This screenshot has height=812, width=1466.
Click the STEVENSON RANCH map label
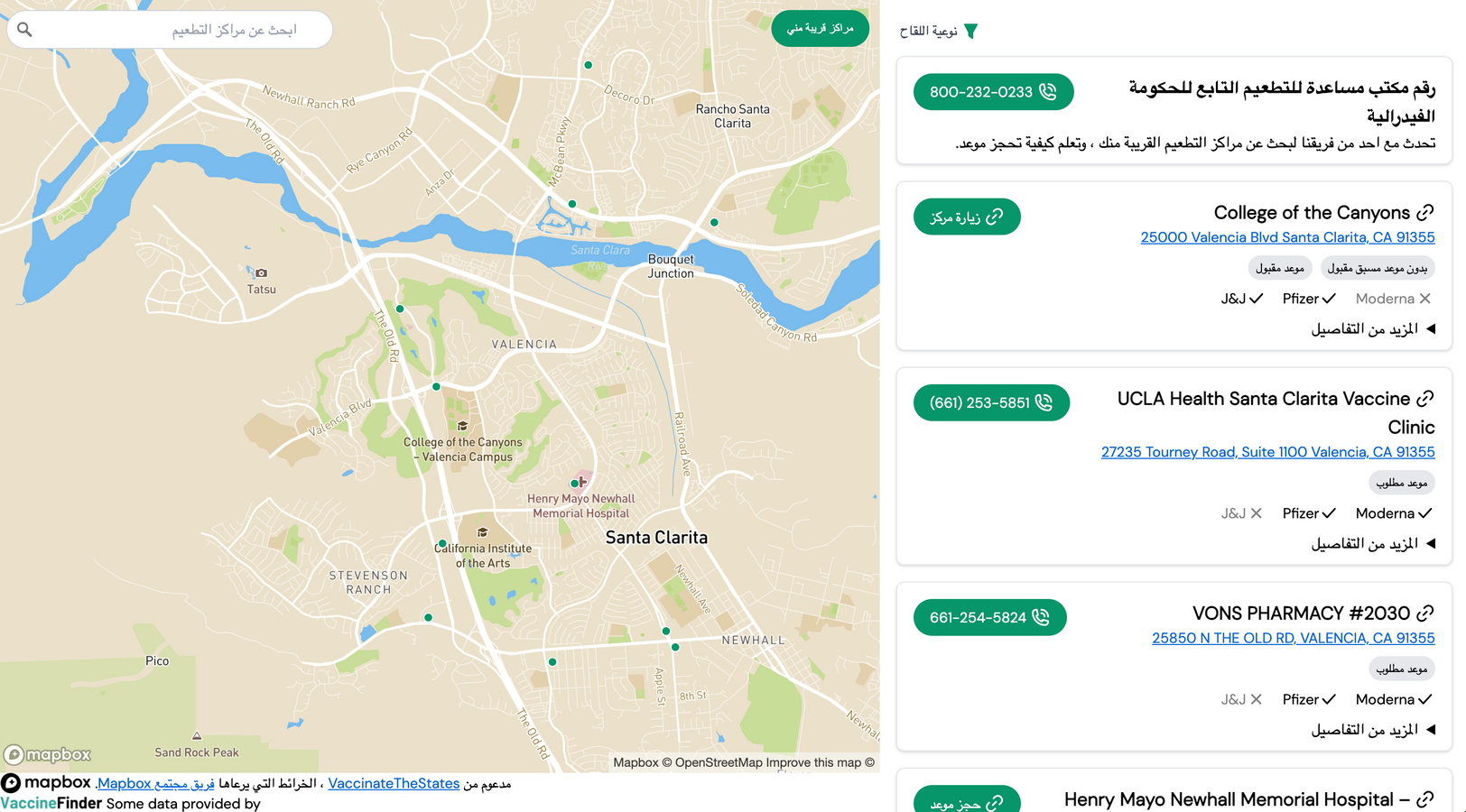tap(368, 583)
